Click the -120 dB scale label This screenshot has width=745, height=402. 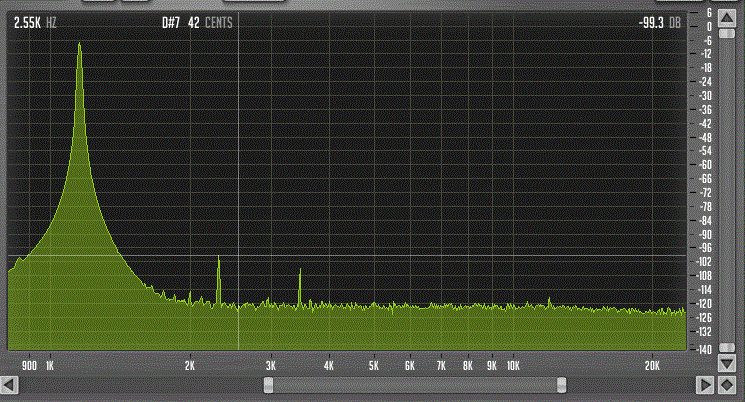[x=705, y=303]
